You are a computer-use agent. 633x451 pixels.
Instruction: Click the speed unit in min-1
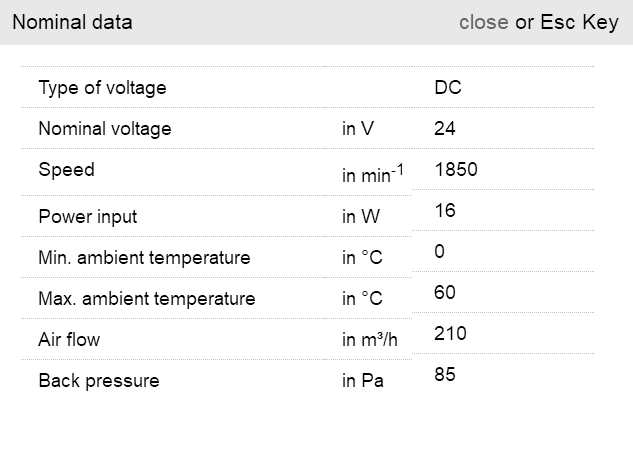point(372,175)
